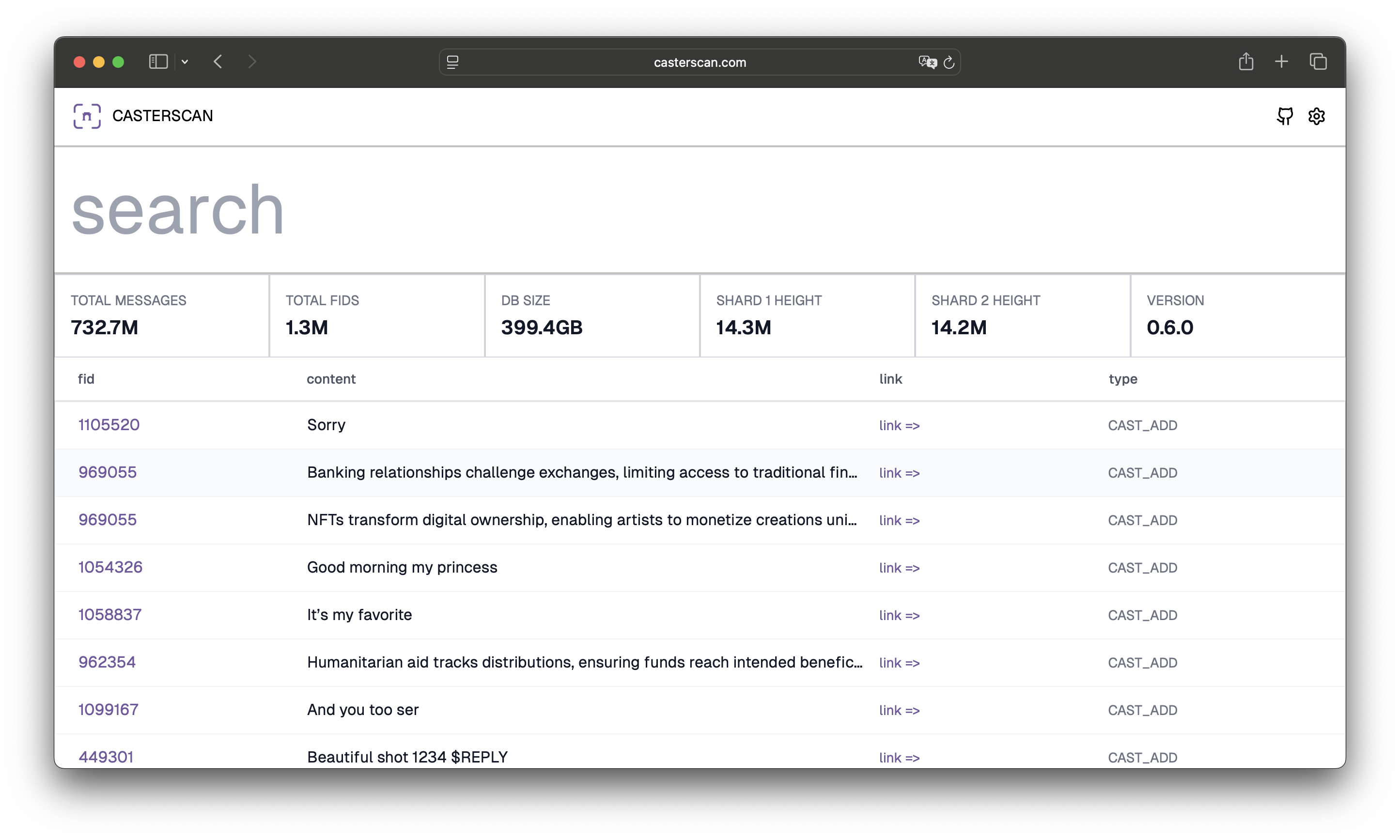The width and height of the screenshot is (1400, 840).
Task: Open fid 962354 link
Action: tap(107, 662)
